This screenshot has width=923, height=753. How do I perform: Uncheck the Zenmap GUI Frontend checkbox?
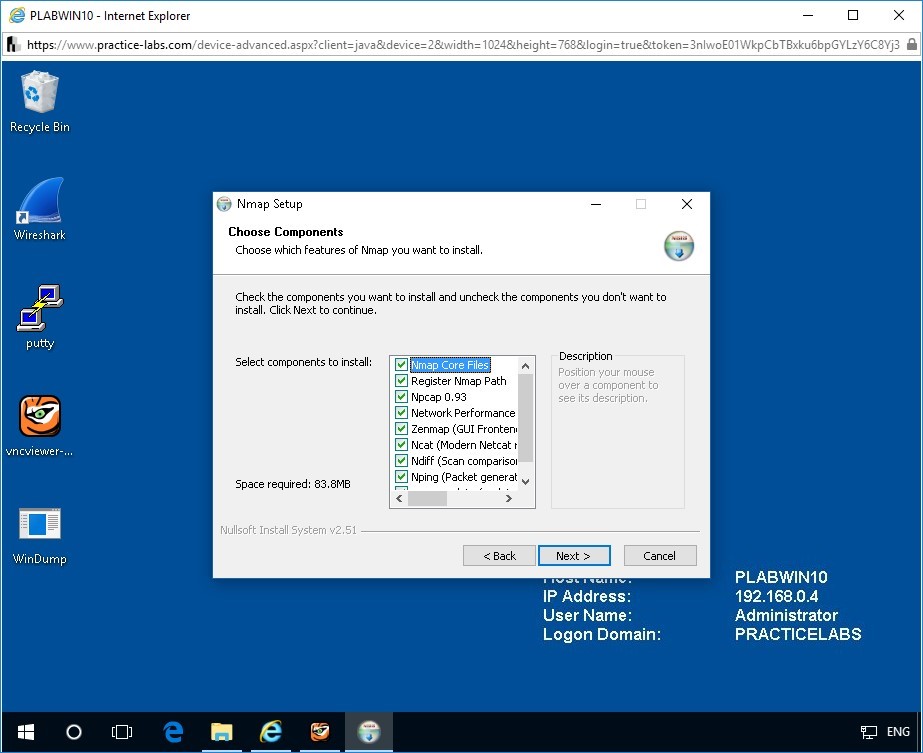[401, 428]
